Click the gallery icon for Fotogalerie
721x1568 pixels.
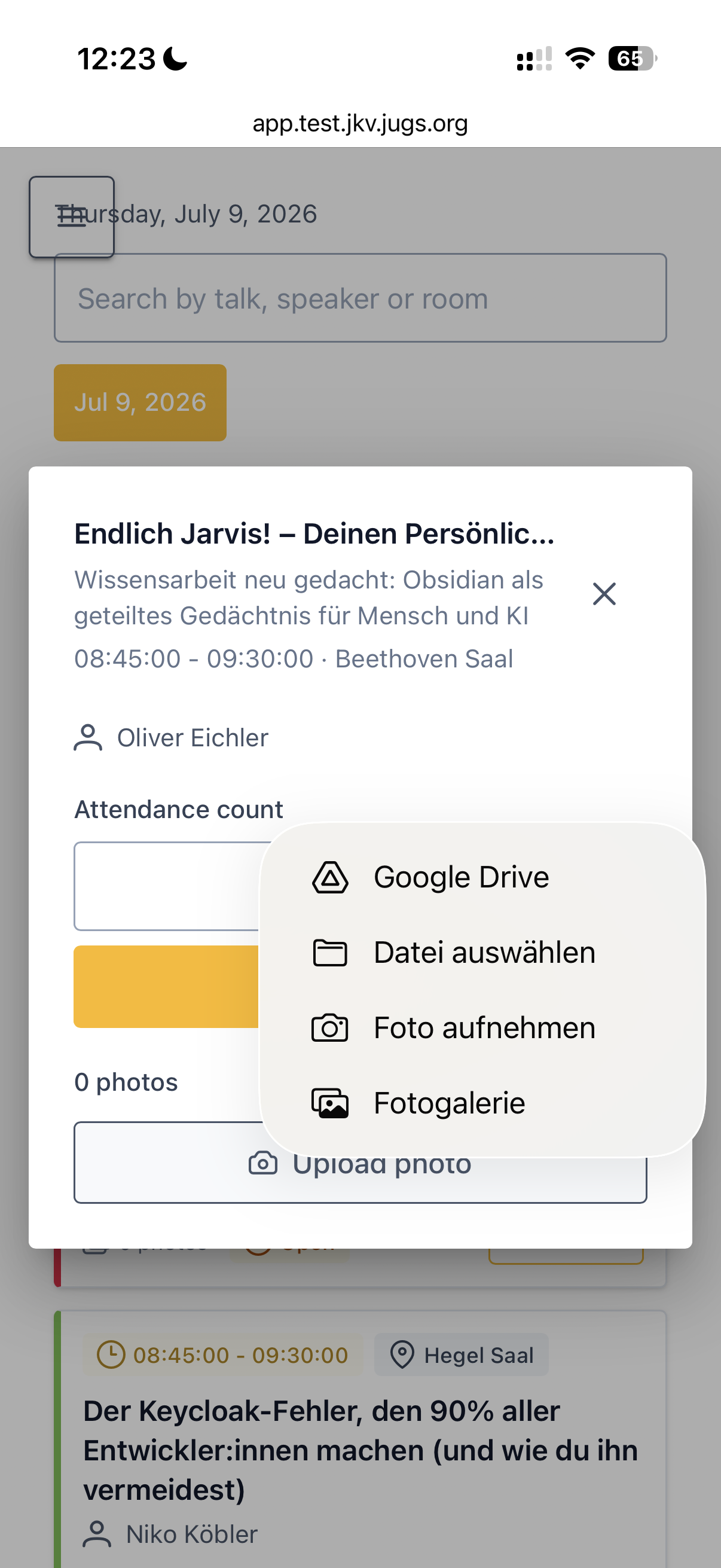point(330,1103)
